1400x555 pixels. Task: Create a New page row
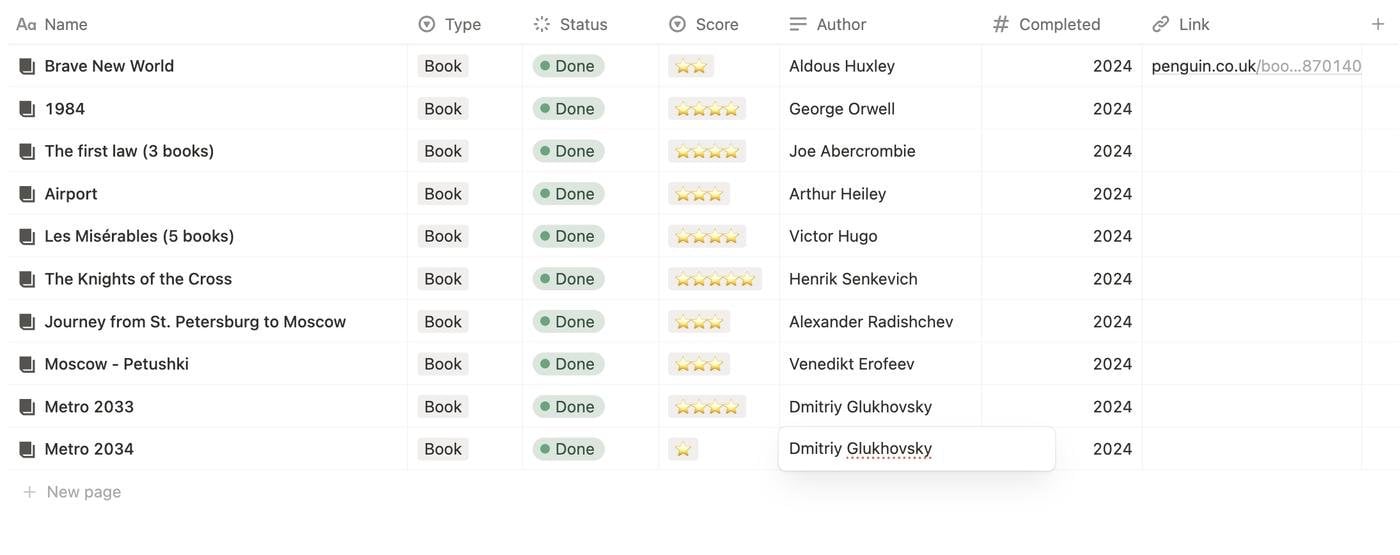[x=72, y=492]
